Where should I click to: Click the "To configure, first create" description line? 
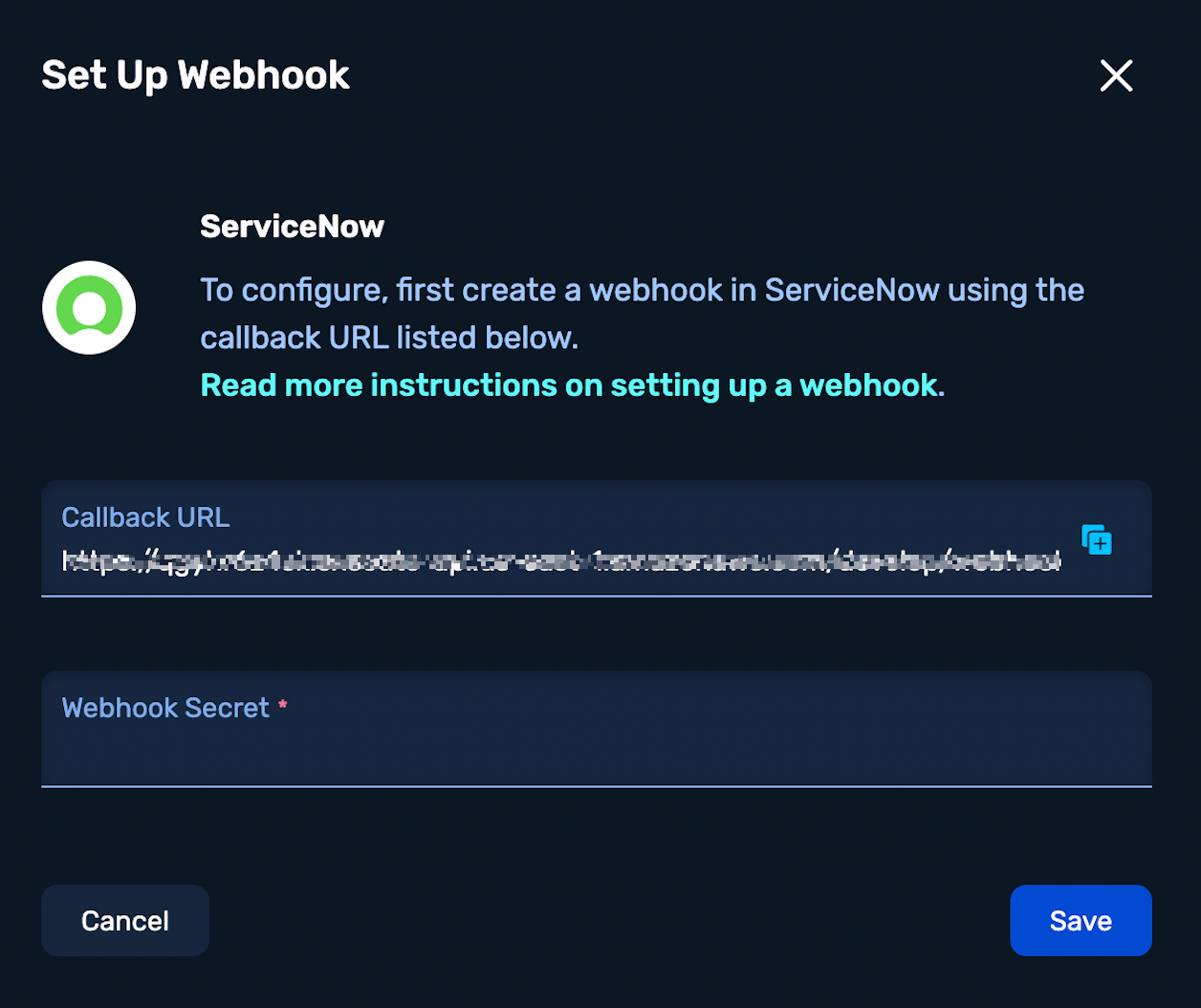point(642,290)
